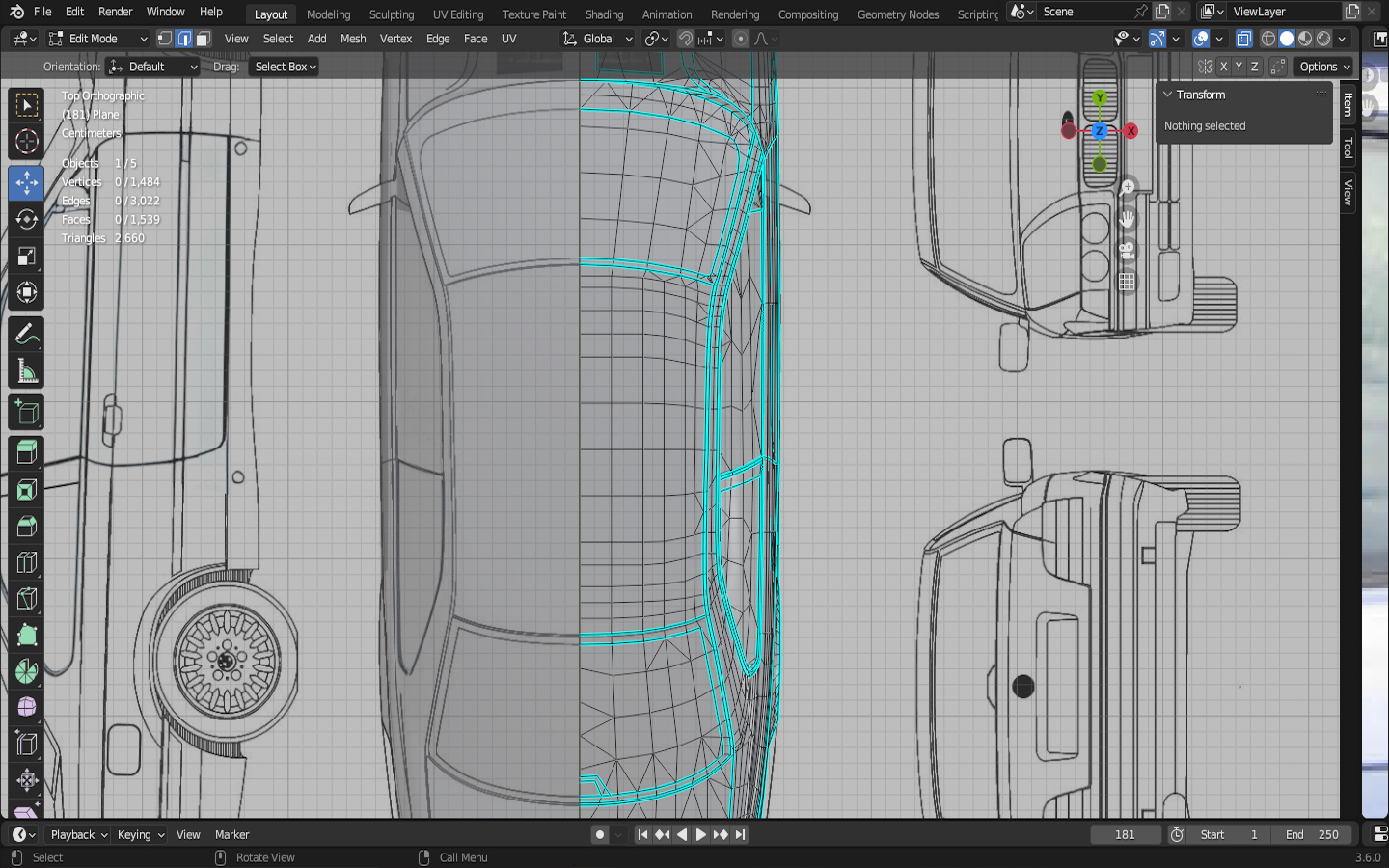Click the Options button

tap(1324, 67)
